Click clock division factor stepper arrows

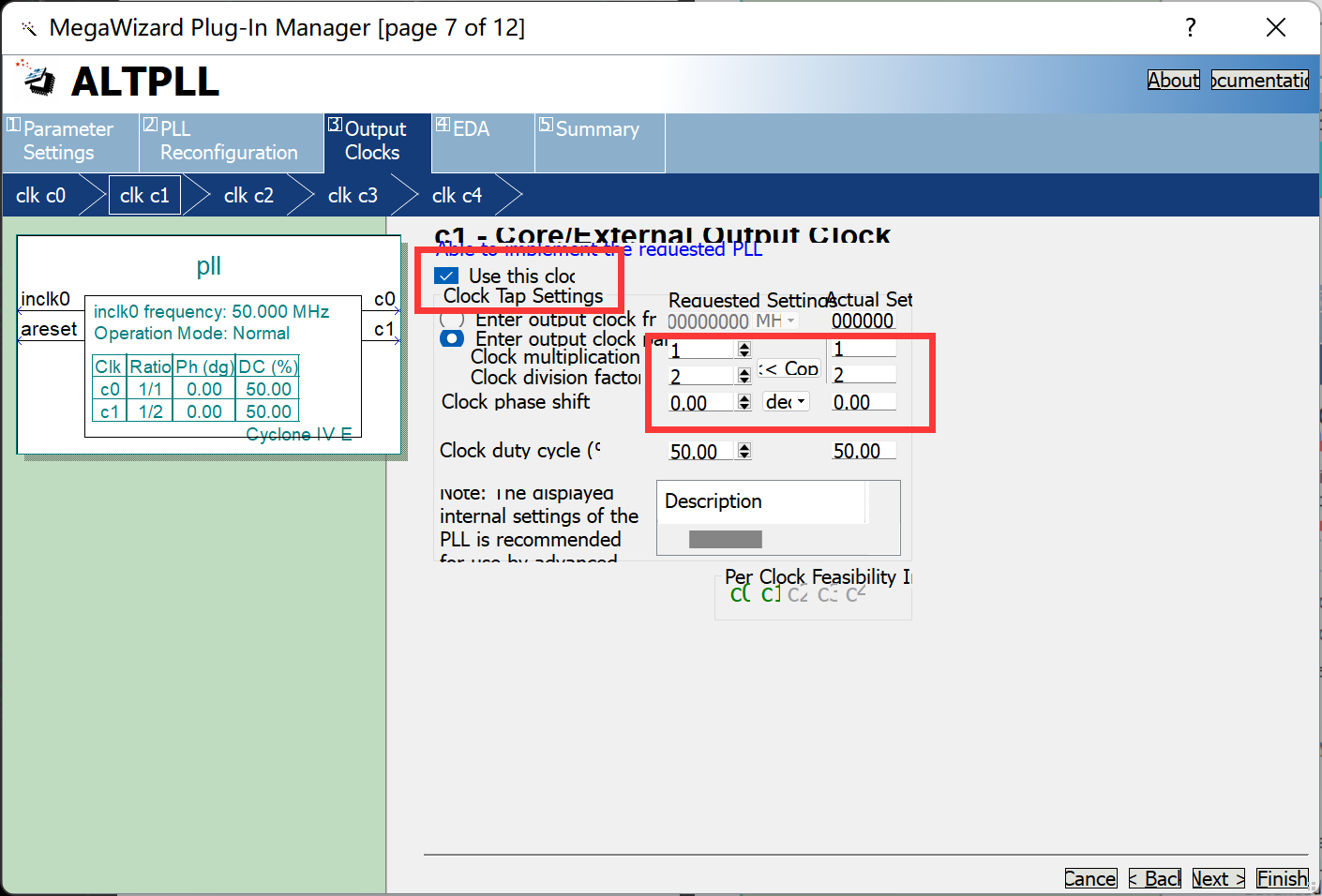[x=744, y=376]
